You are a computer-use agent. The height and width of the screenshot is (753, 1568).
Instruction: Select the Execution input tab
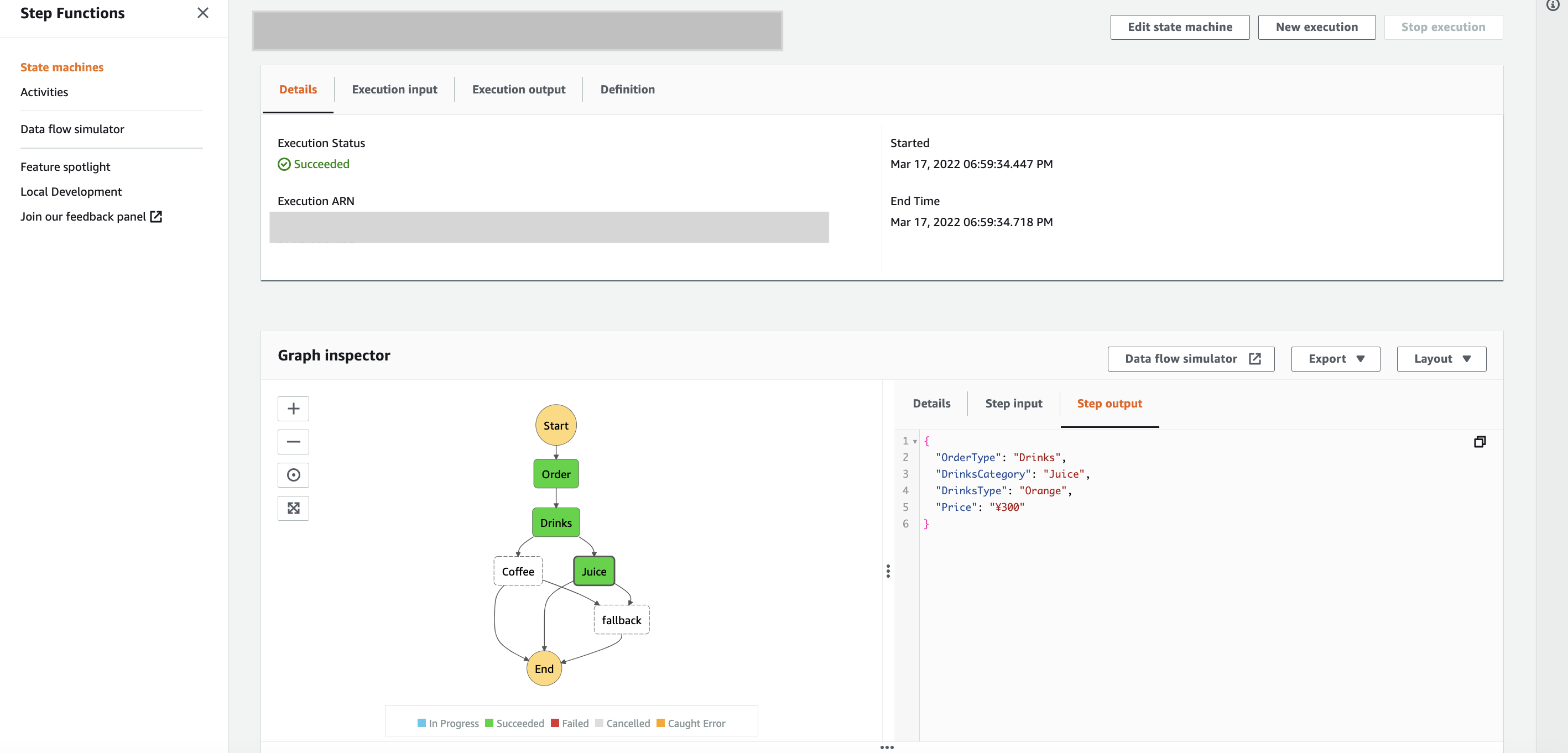(x=394, y=89)
